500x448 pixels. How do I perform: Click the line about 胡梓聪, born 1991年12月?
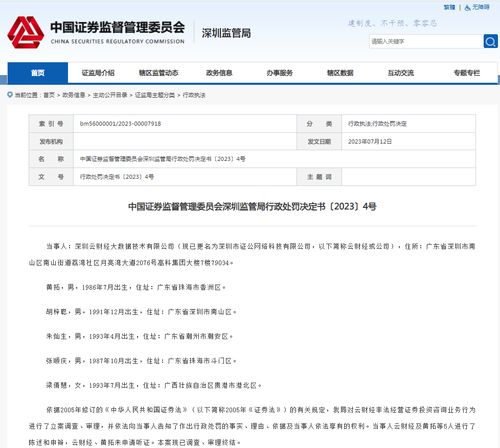(141, 312)
